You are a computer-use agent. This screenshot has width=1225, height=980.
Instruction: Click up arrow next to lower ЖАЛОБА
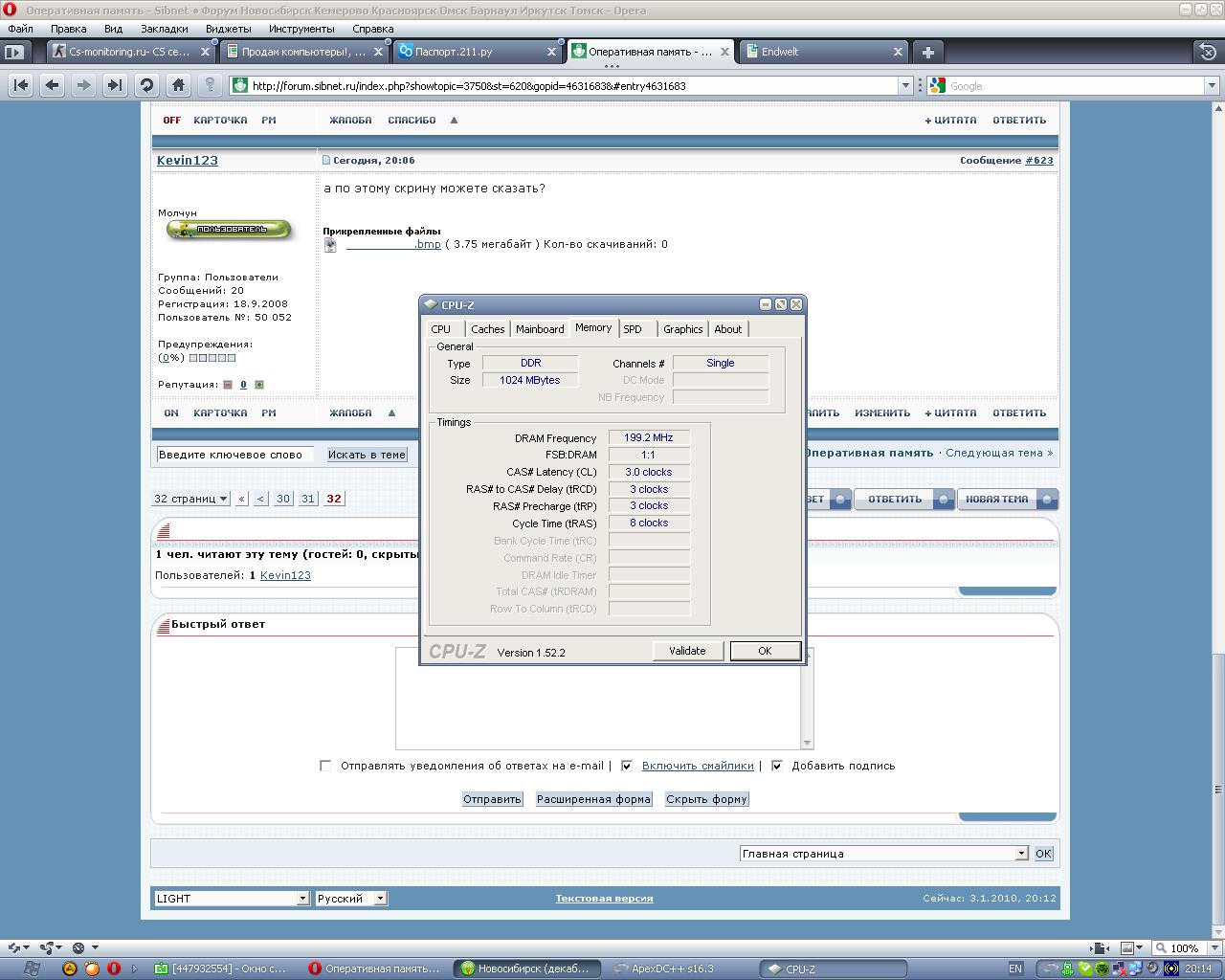[x=391, y=413]
